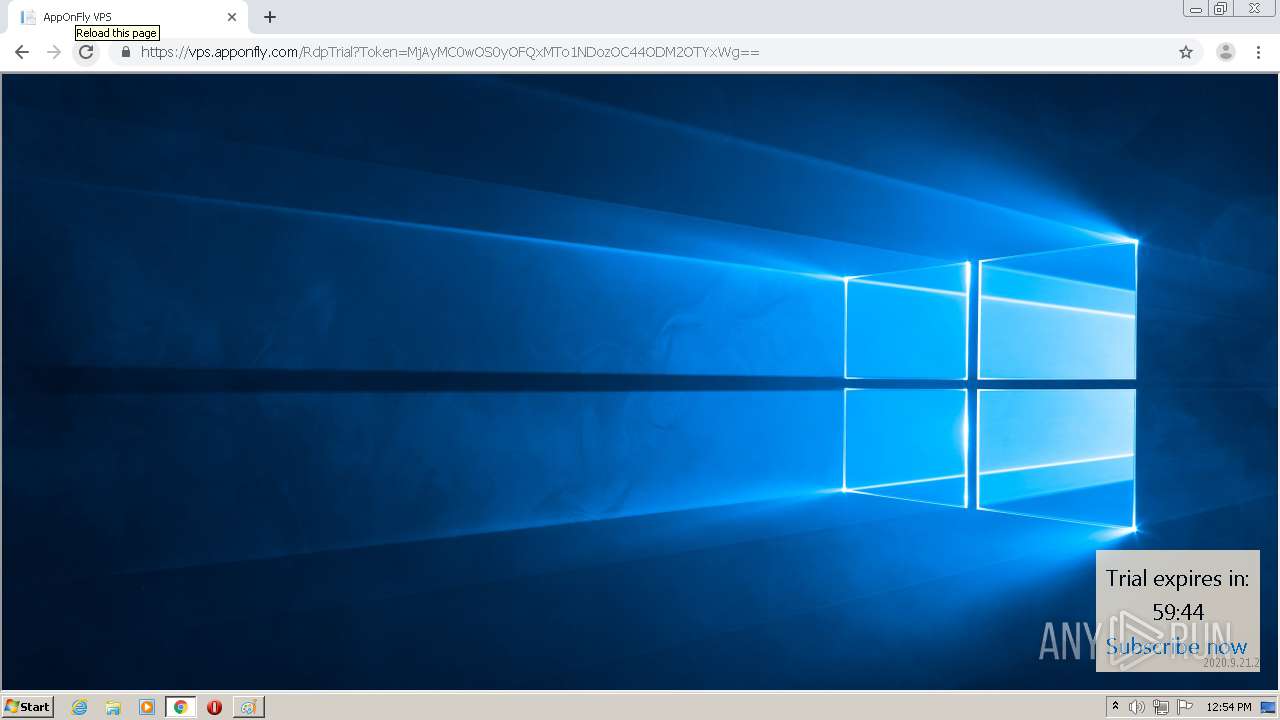The height and width of the screenshot is (720, 1280).
Task: Go back to previous page
Action: pos(22,52)
